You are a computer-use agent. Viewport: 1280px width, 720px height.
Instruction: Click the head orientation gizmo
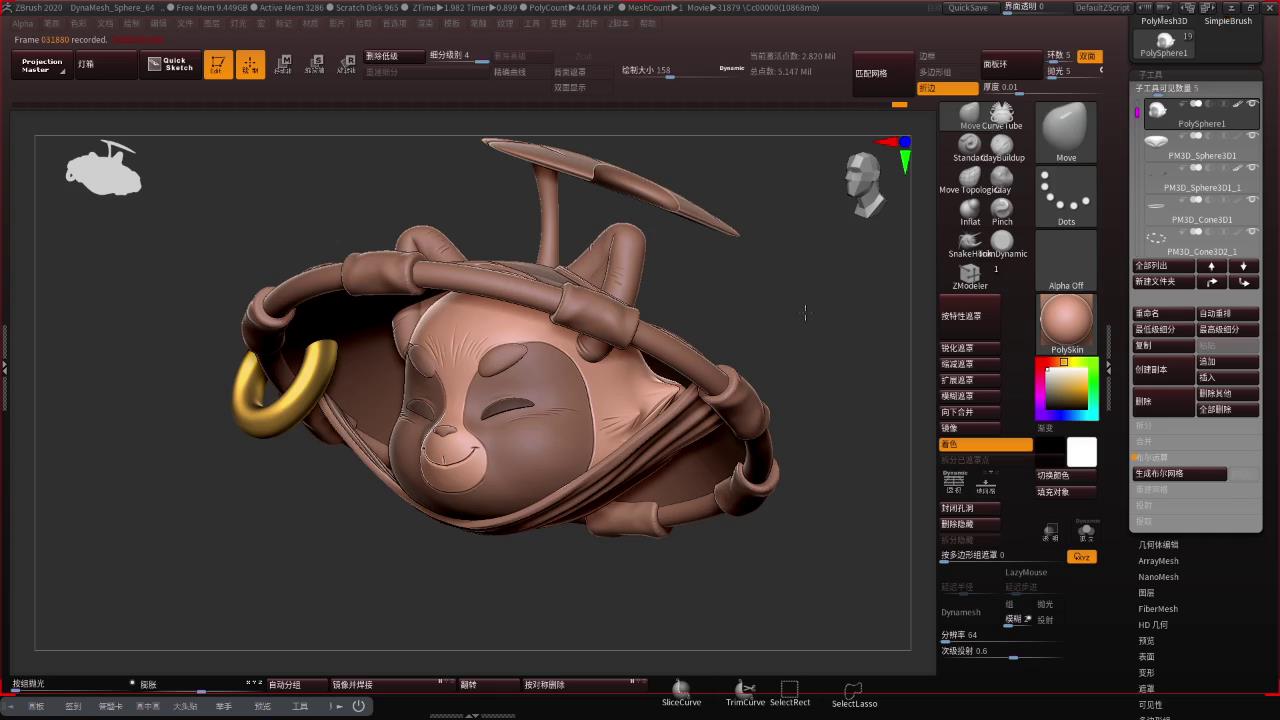tap(864, 184)
